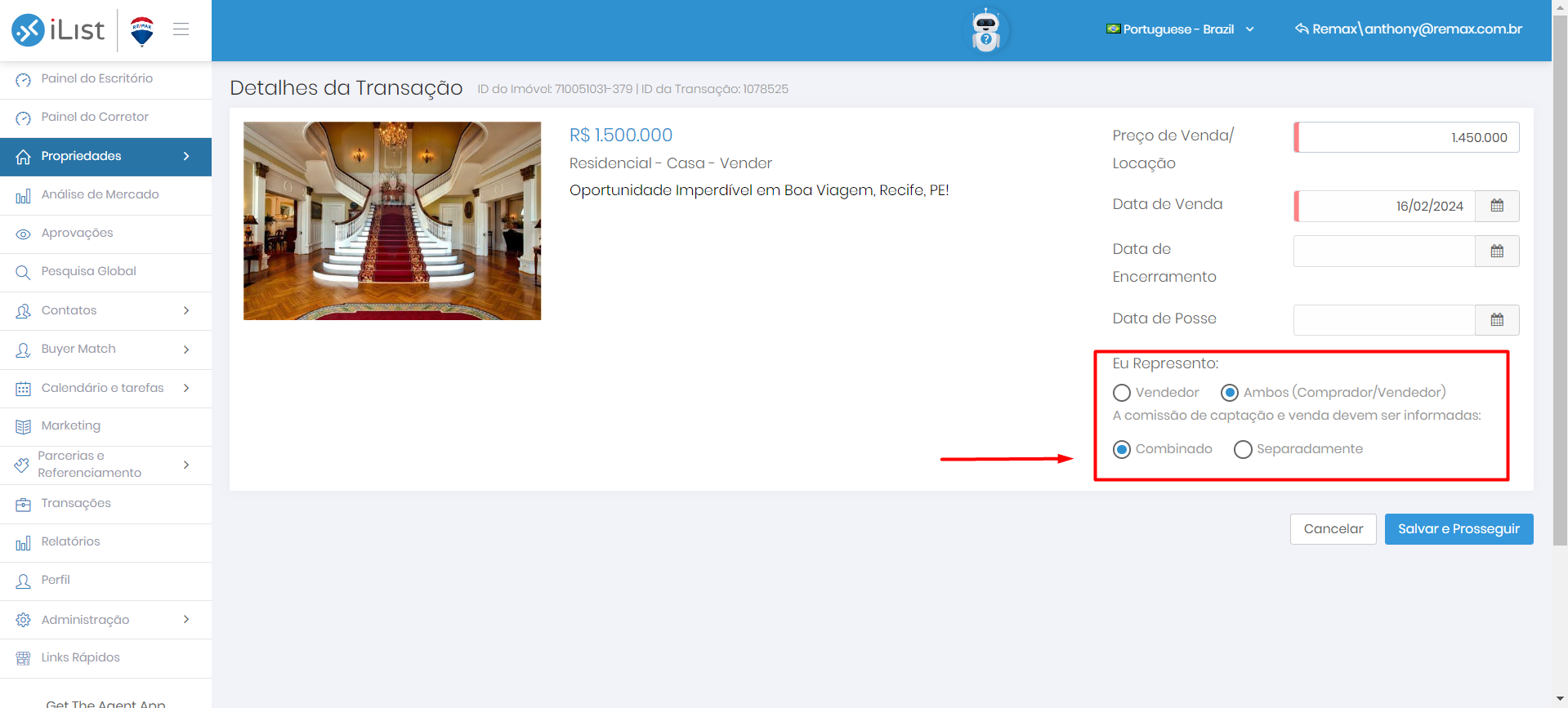The height and width of the screenshot is (708, 1568).
Task: Expand the Administração submenu chevron
Action: 186,619
